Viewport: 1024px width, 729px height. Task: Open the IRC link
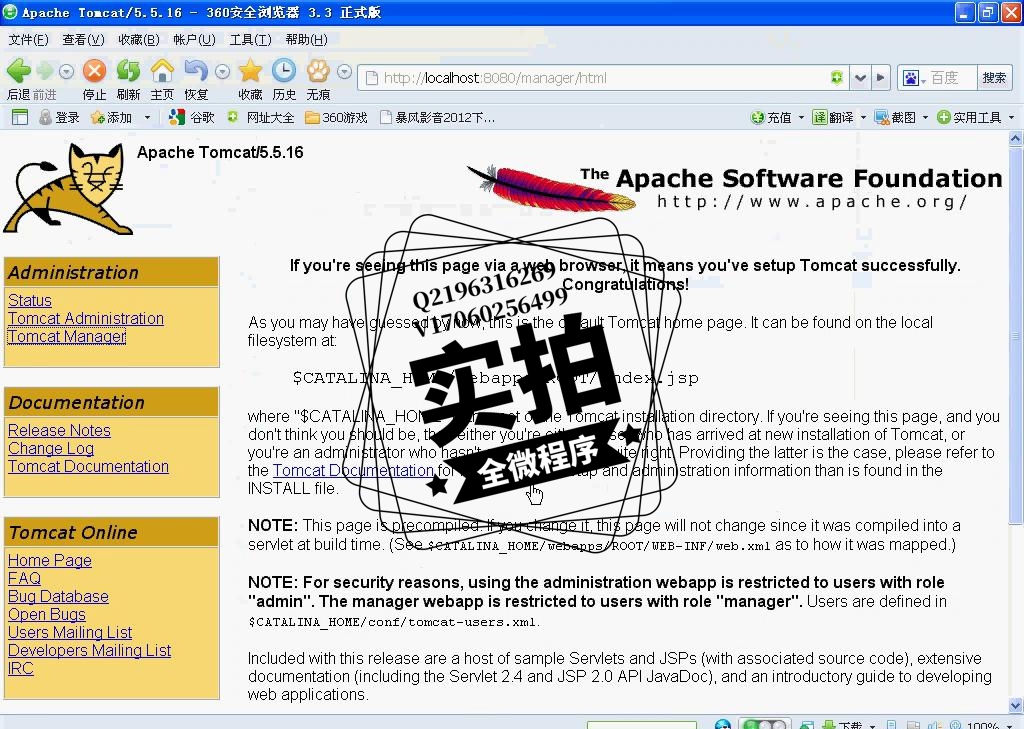tap(20, 669)
